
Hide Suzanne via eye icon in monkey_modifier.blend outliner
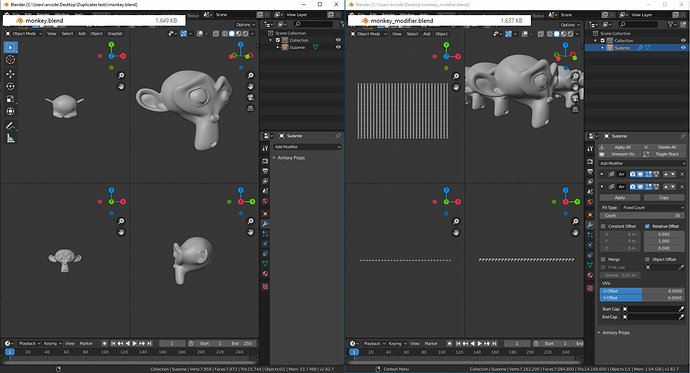point(683,48)
